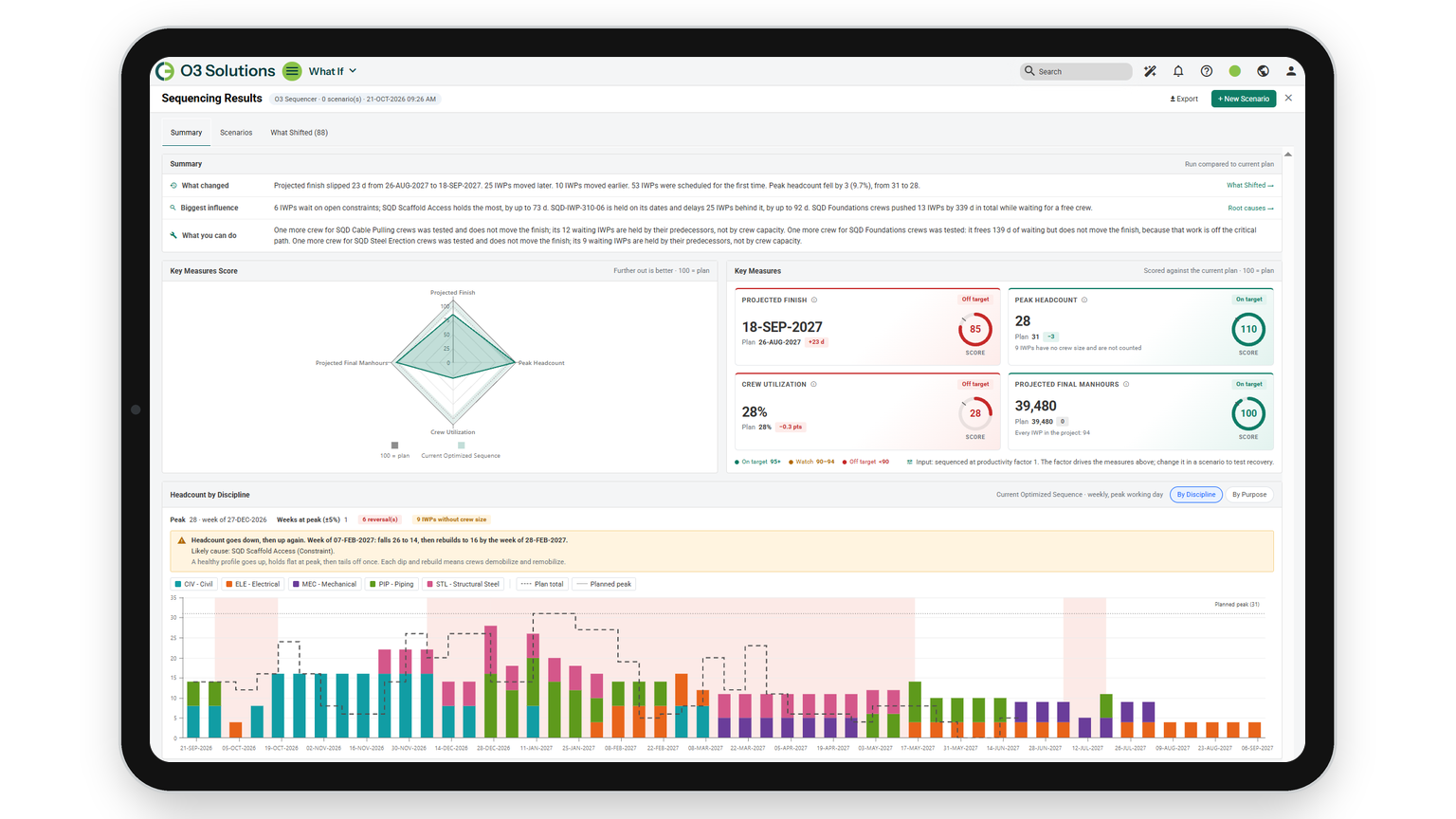This screenshot has height=819, width=1456.
Task: Create a New Scenario
Action: [x=1244, y=99]
